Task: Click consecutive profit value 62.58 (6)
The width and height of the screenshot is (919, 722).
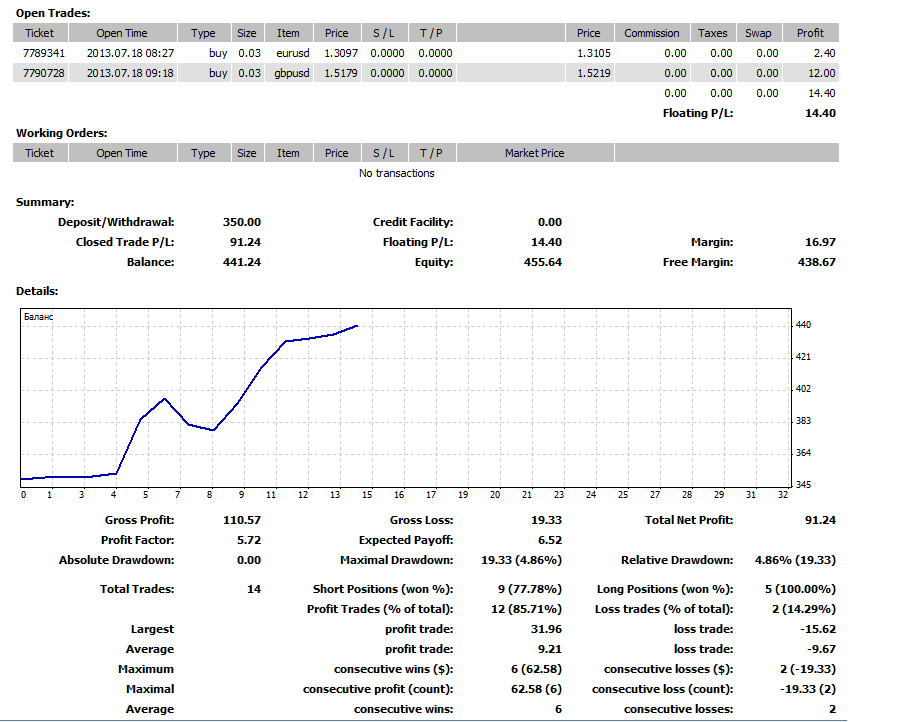Action: click(x=536, y=689)
